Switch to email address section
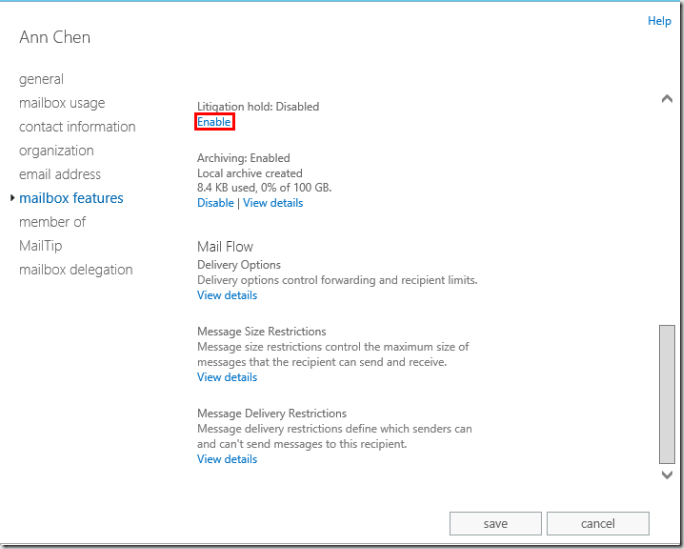The image size is (684, 549). click(60, 174)
